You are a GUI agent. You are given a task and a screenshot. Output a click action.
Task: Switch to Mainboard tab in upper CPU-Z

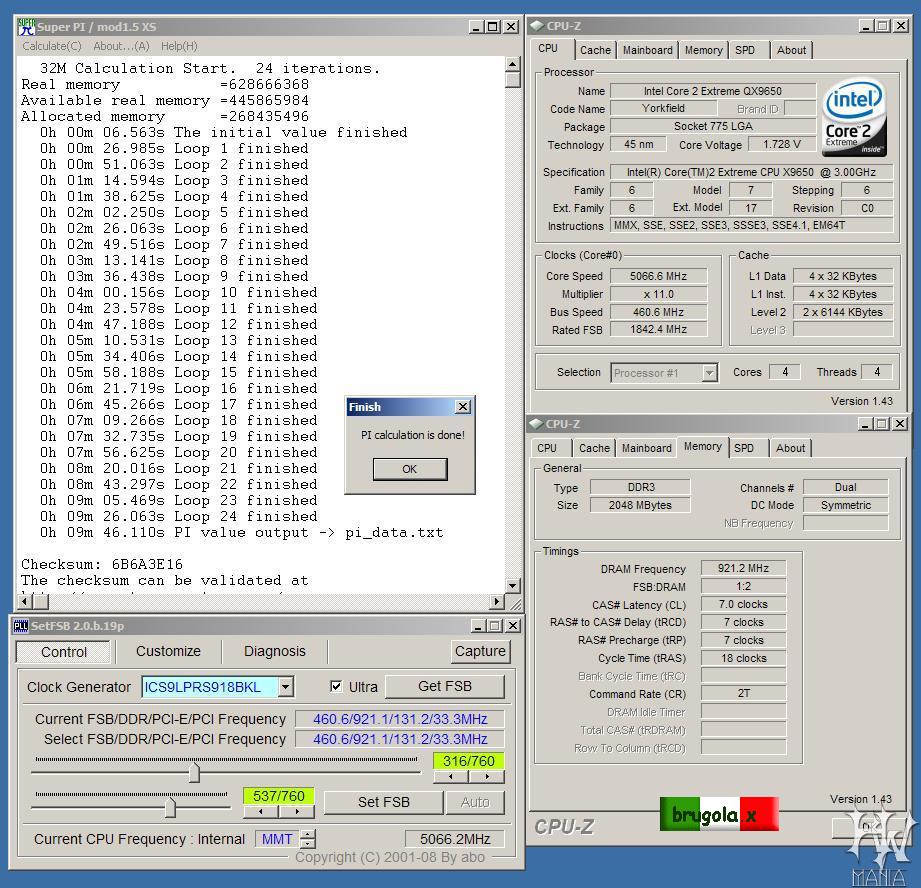pos(647,51)
